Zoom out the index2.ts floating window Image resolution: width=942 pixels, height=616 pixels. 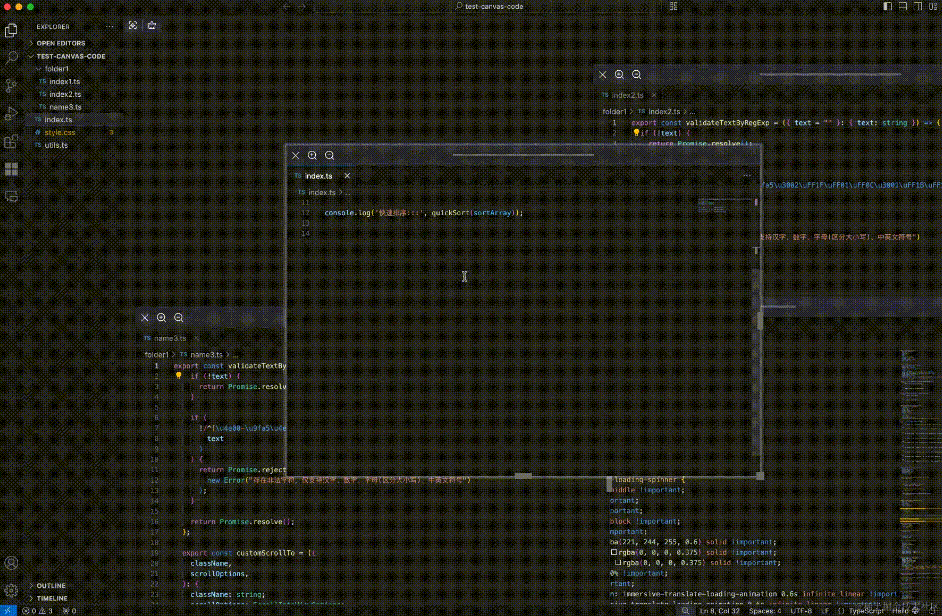(636, 75)
